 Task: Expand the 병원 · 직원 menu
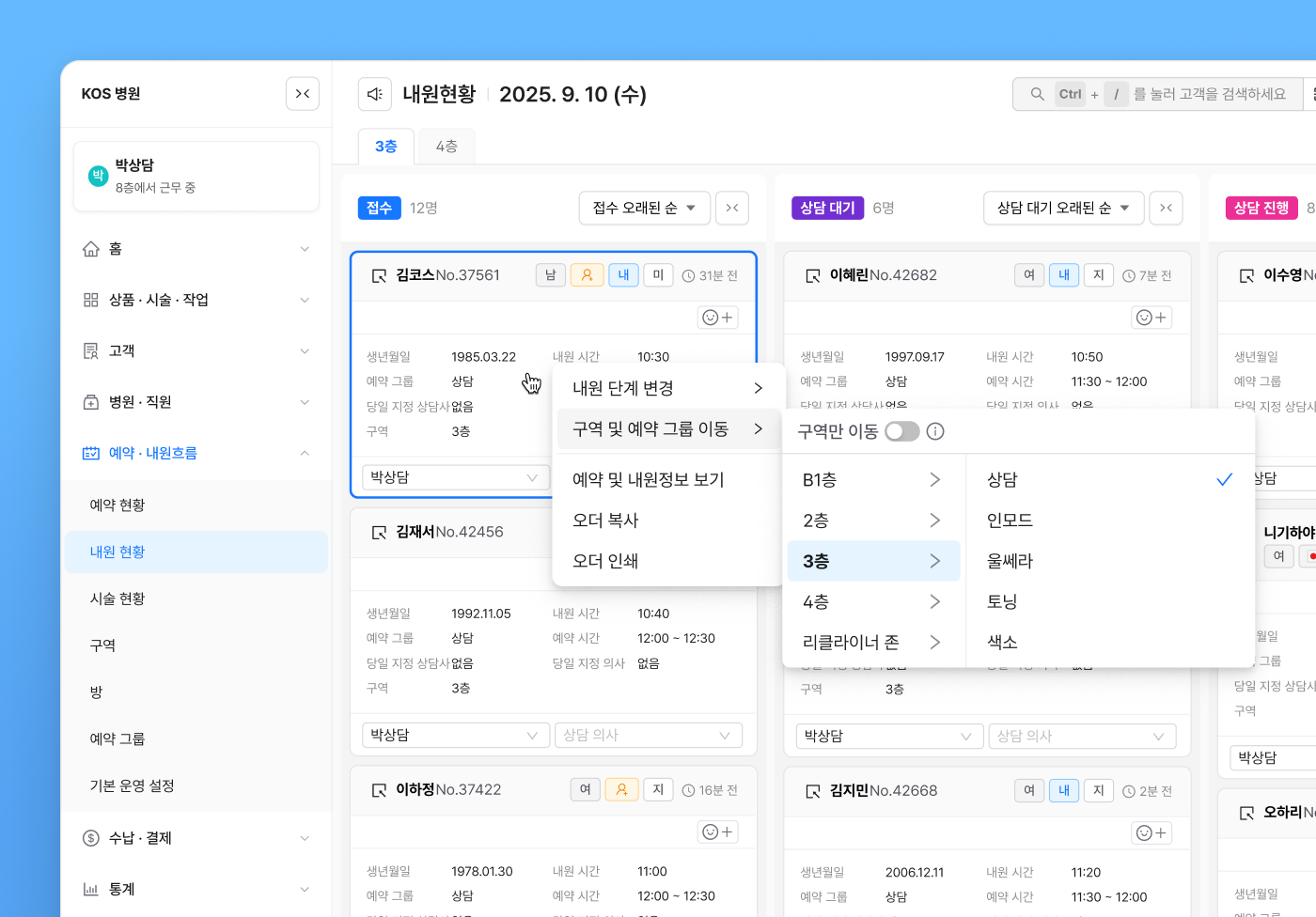pos(196,402)
